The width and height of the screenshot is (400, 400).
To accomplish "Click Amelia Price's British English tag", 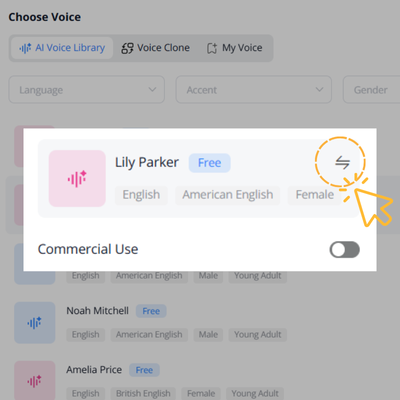I will tap(143, 393).
